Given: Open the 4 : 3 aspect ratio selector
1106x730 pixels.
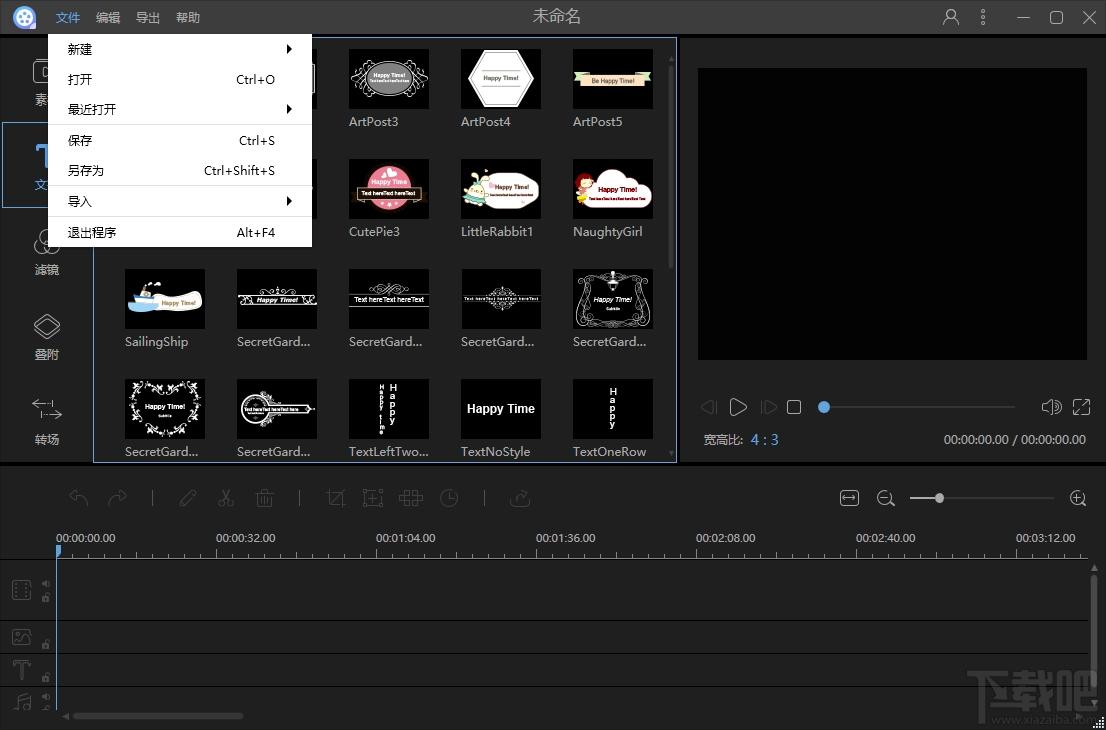Looking at the screenshot, I should point(765,439).
